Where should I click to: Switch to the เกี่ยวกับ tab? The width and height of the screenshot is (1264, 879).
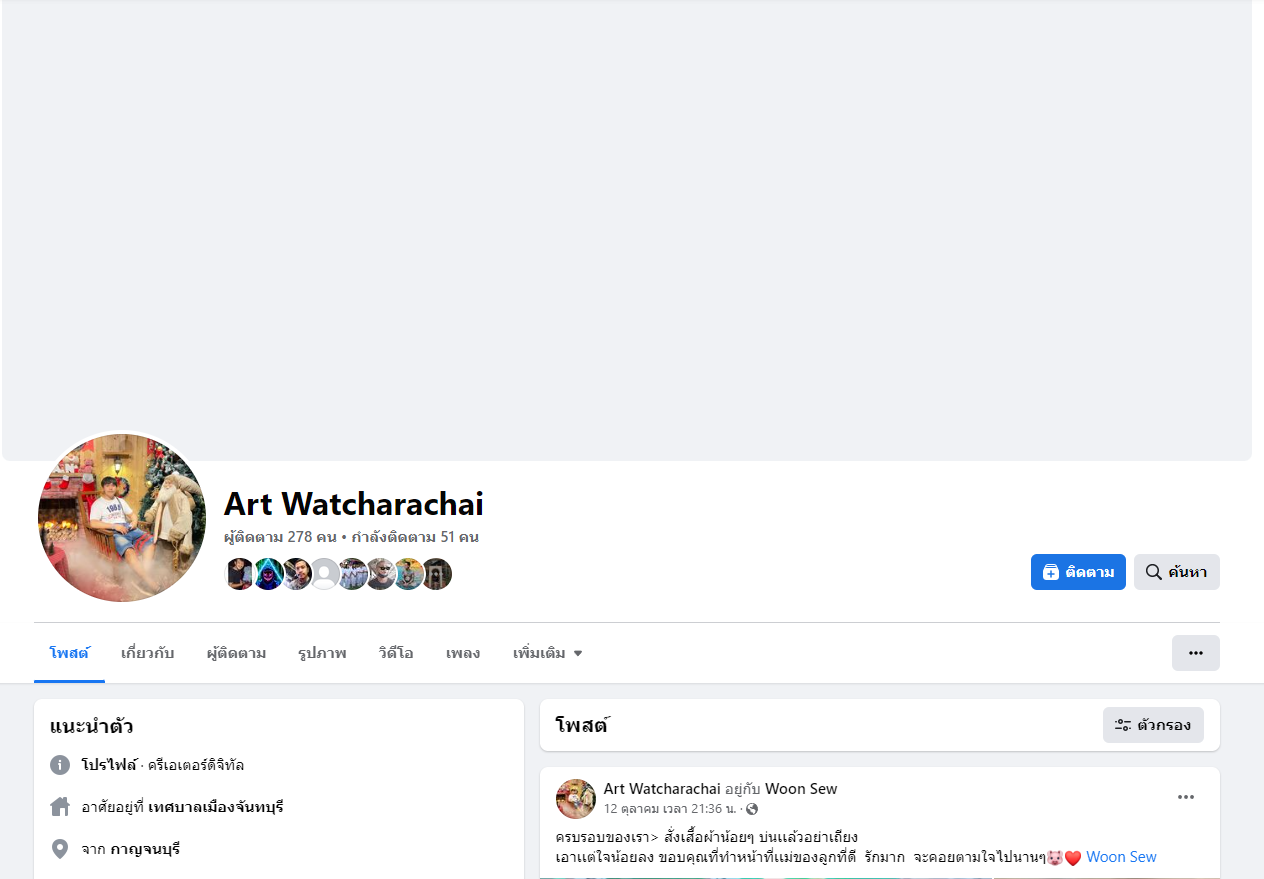147,653
